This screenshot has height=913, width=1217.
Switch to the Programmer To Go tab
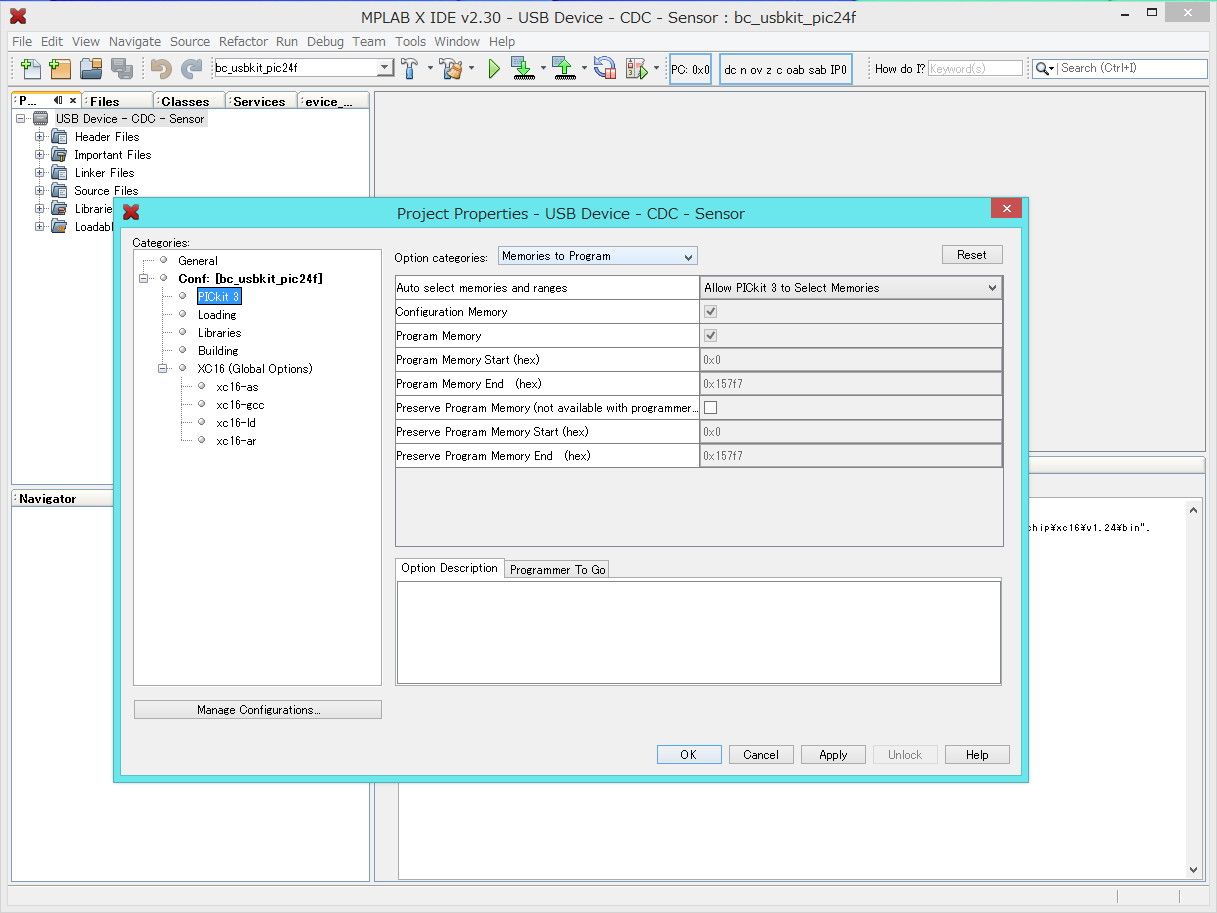click(557, 569)
